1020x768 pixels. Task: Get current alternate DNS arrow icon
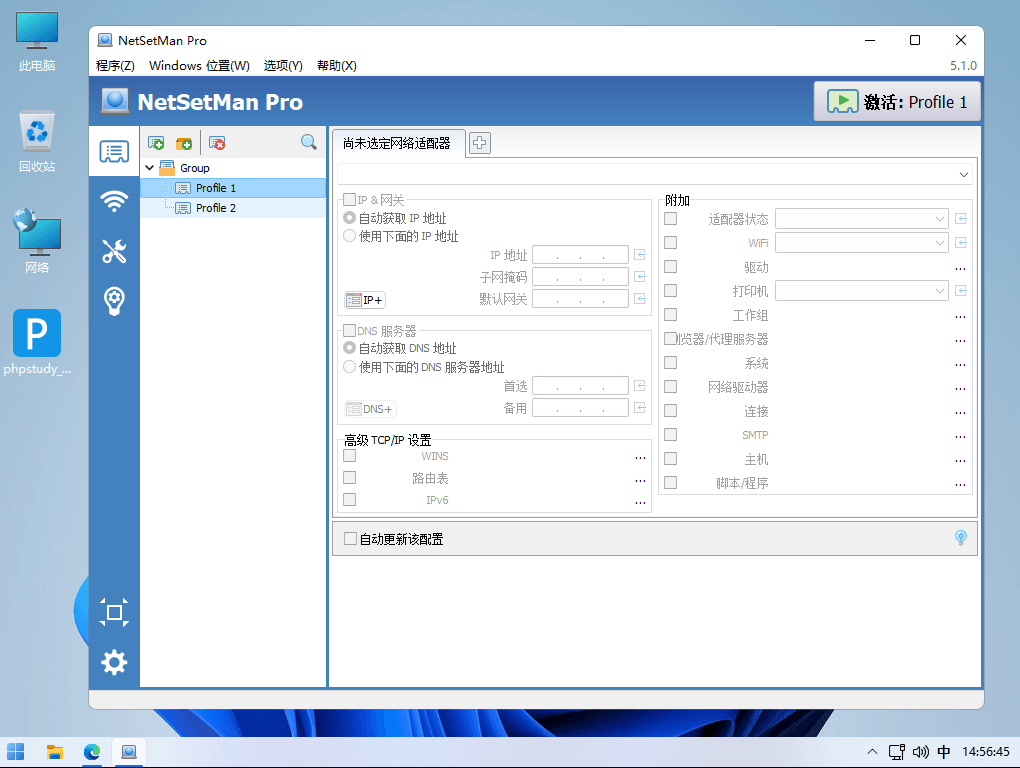(640, 408)
